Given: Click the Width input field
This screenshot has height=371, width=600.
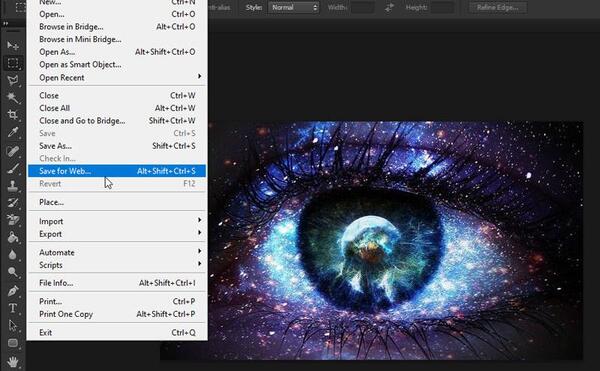Looking at the screenshot, I should tap(362, 7).
